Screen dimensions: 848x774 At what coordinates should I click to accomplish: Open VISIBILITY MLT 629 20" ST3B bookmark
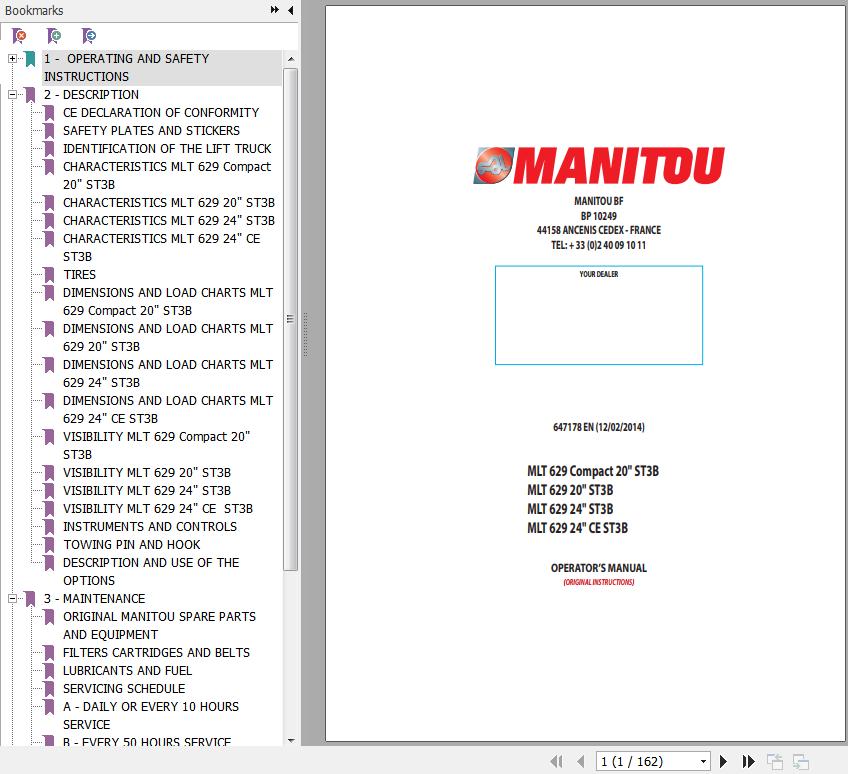point(147,473)
